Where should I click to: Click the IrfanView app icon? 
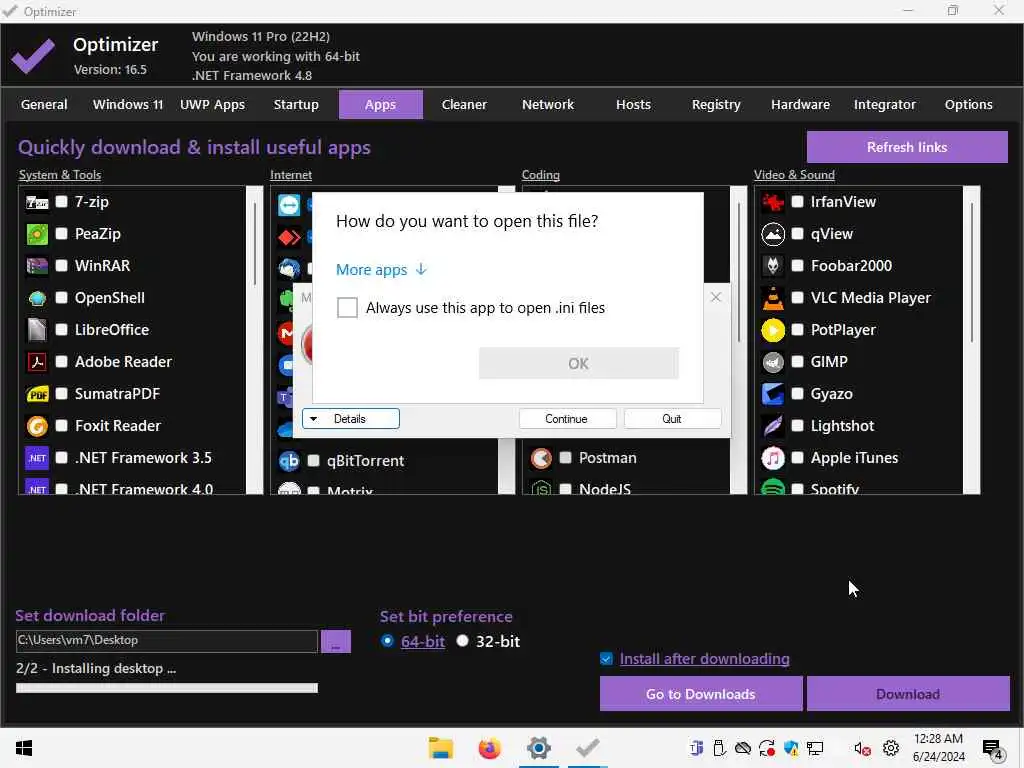(x=773, y=202)
